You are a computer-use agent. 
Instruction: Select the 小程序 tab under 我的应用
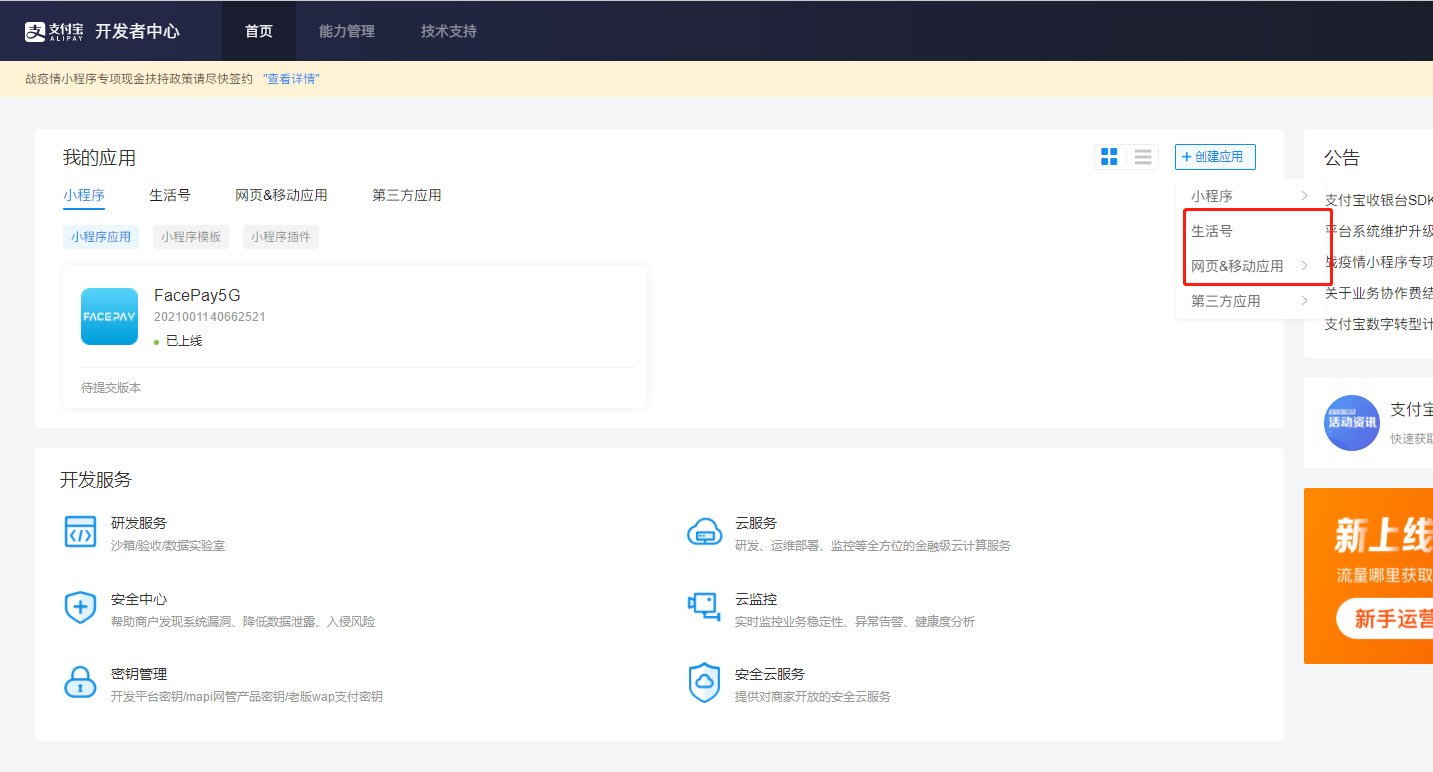coord(84,195)
